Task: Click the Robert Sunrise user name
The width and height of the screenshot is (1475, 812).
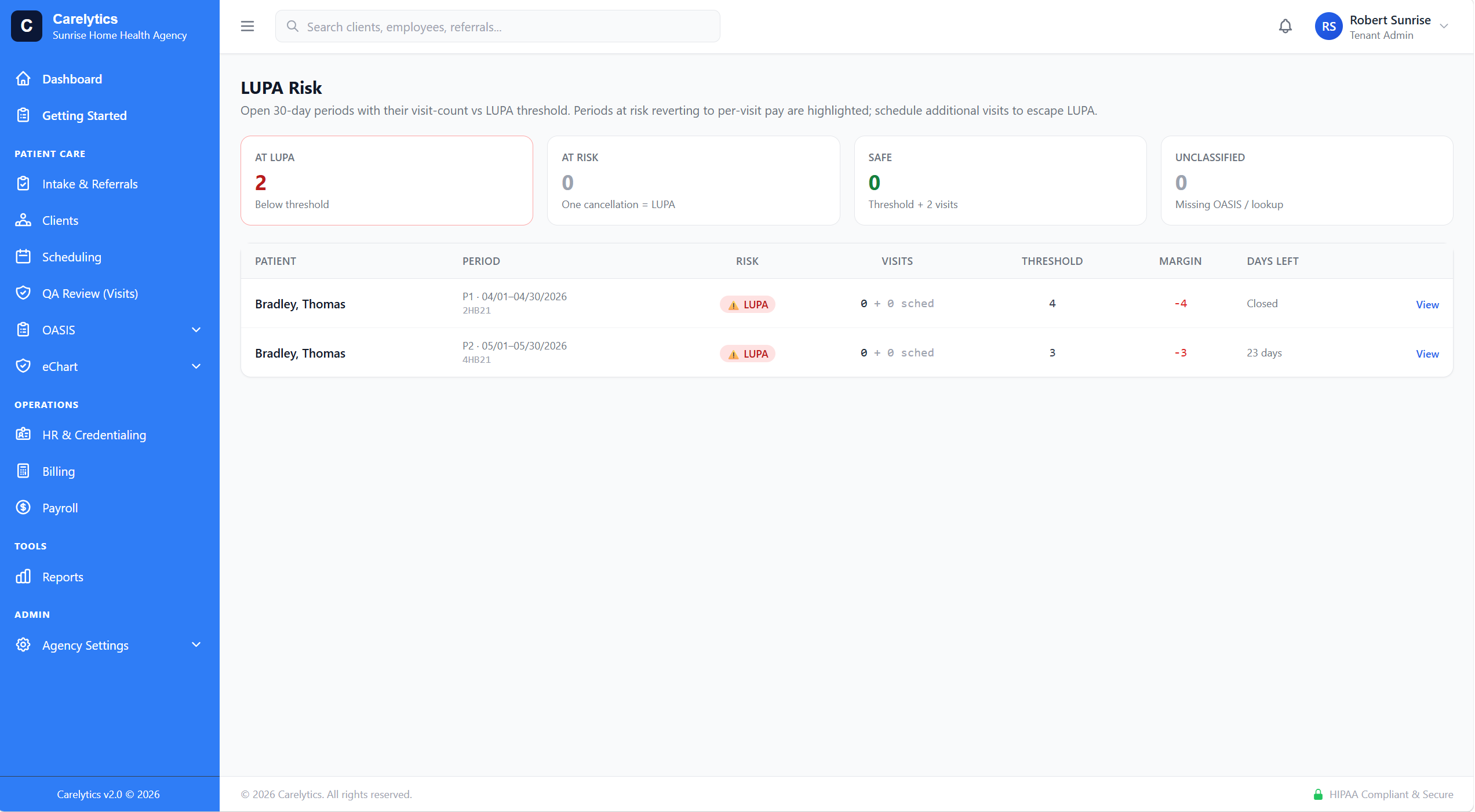Action: pos(1390,20)
